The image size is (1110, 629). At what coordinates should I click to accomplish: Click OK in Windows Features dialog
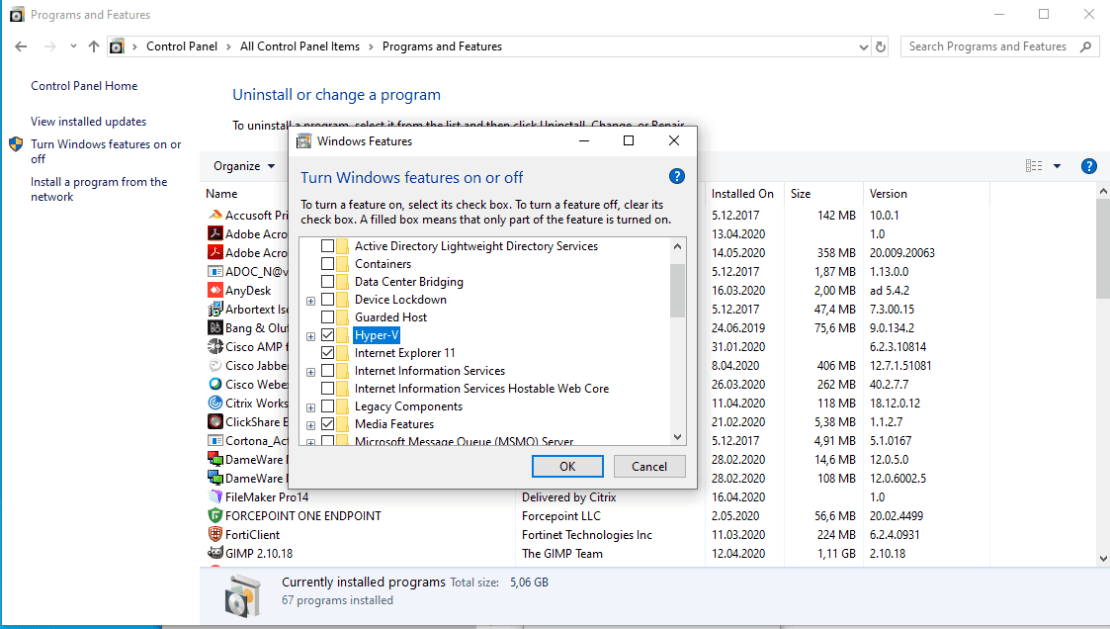tap(567, 466)
